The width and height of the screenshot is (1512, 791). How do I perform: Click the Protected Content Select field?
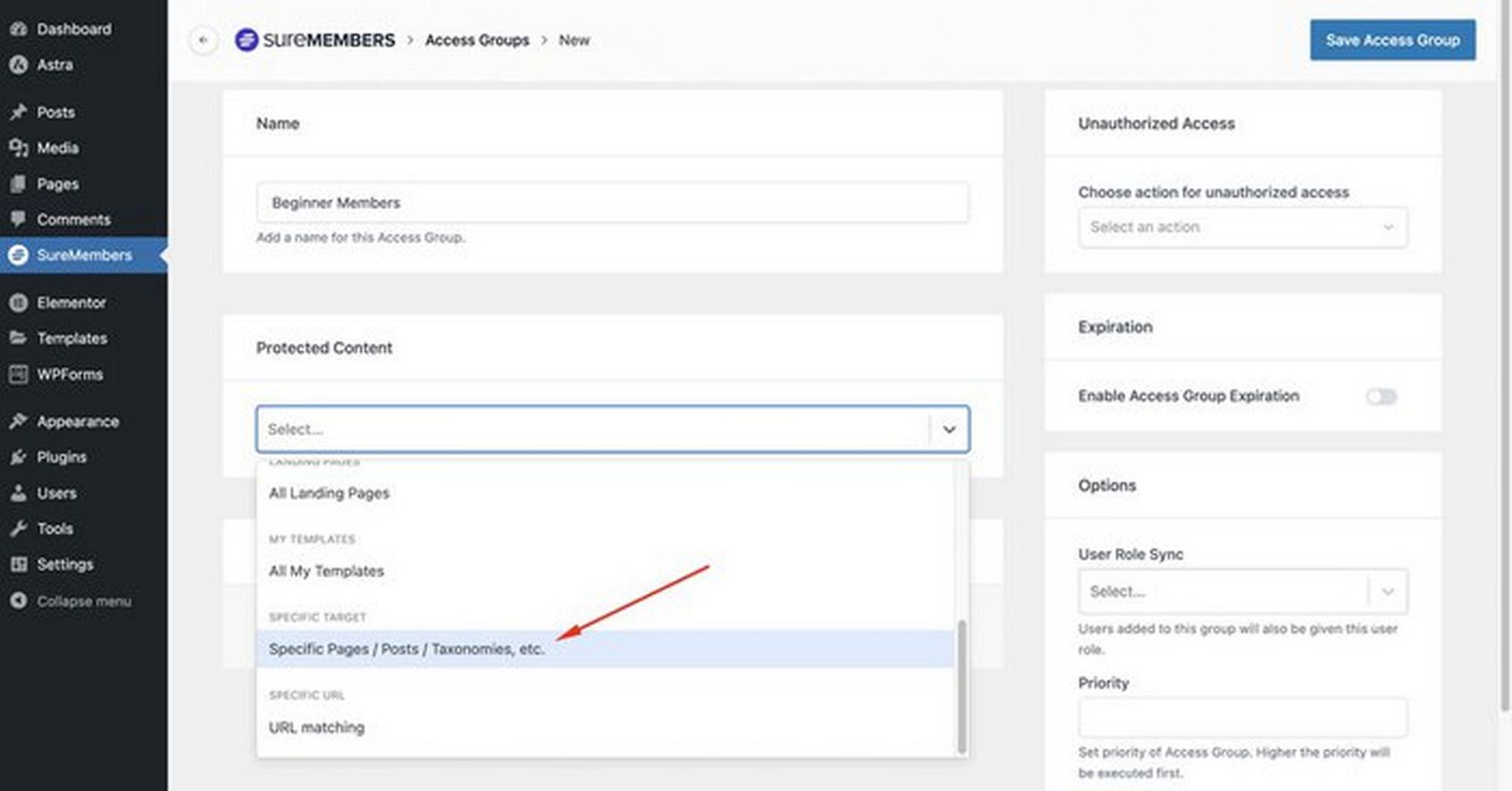[613, 429]
